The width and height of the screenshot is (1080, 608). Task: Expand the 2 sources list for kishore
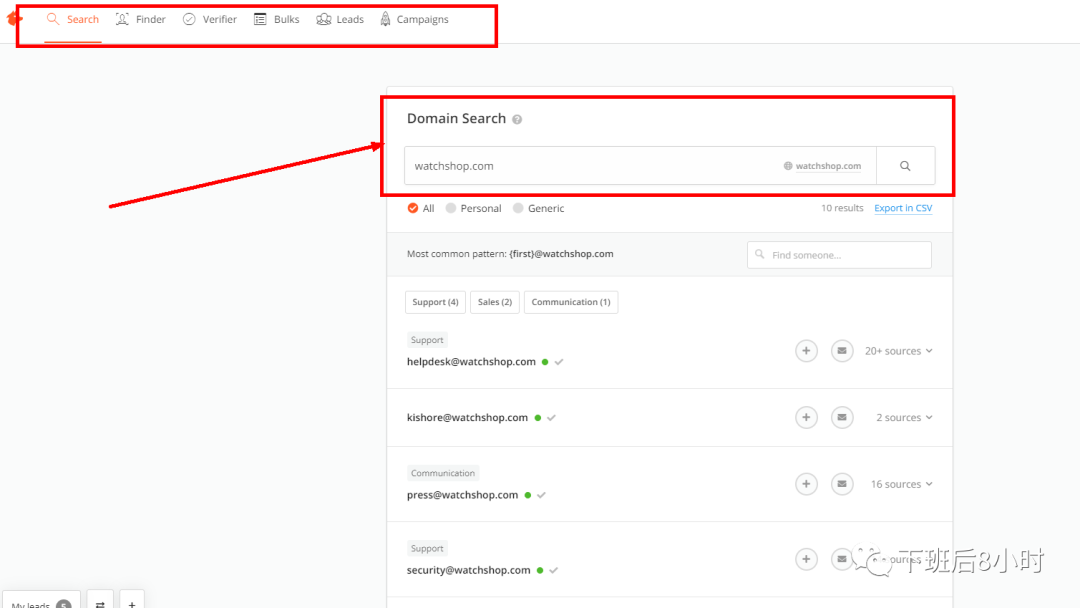(x=904, y=418)
